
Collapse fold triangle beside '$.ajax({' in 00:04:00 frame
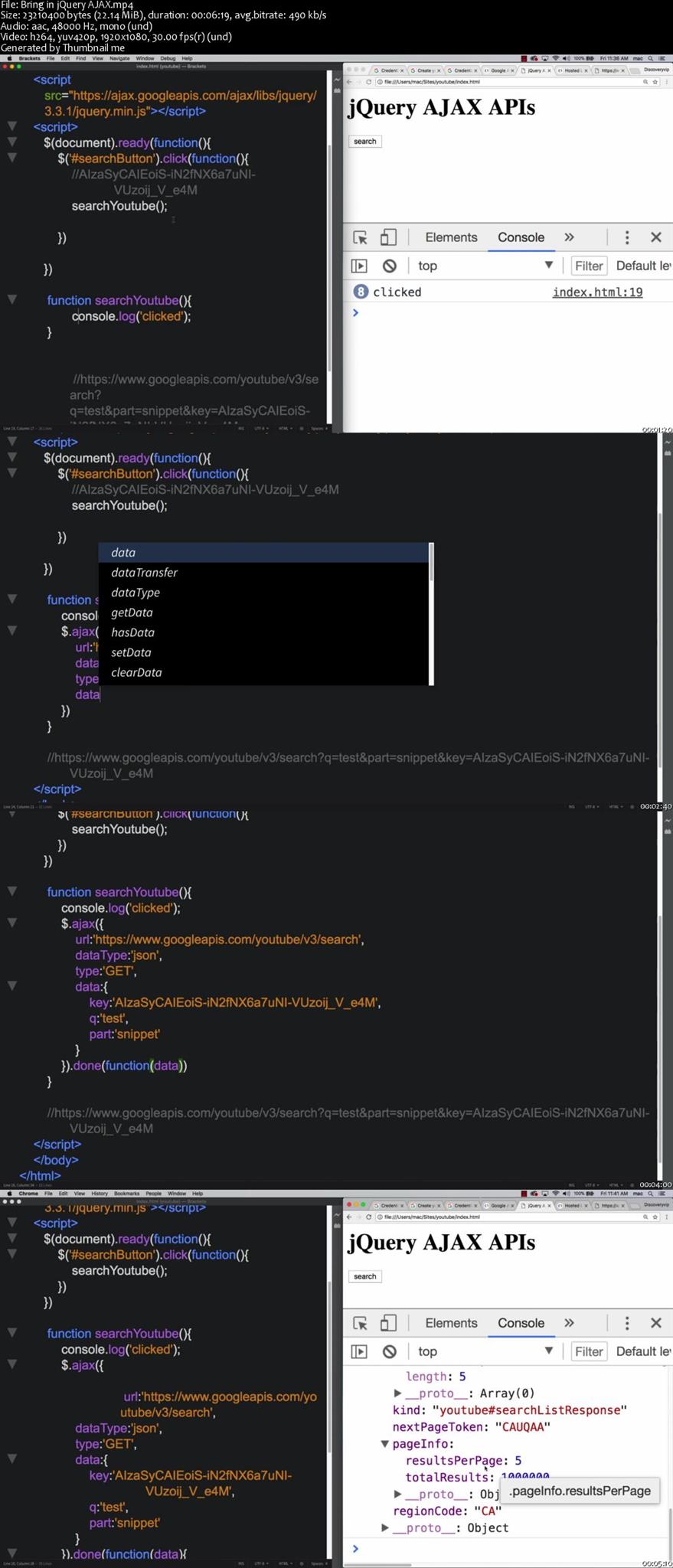tap(12, 923)
